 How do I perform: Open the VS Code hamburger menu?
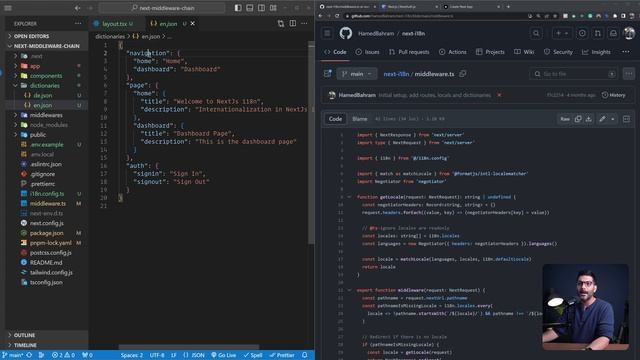[x=8, y=8]
